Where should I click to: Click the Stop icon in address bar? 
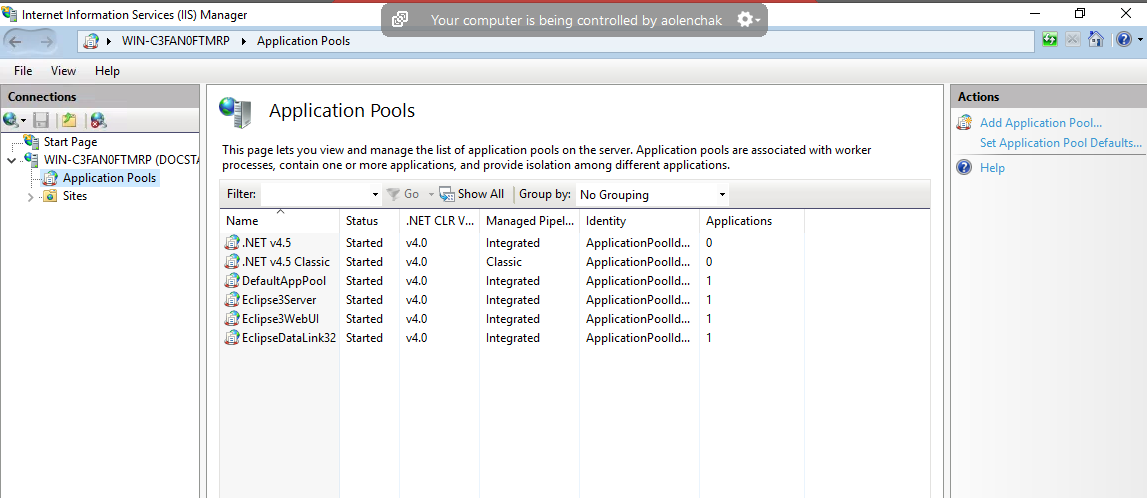click(x=1072, y=40)
